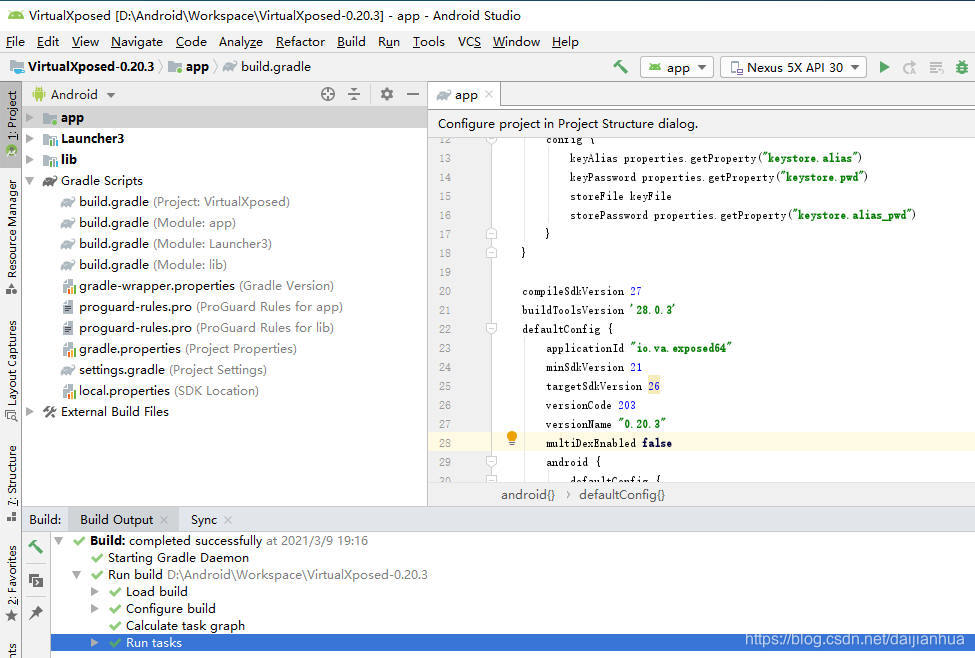This screenshot has height=658, width=975.
Task: Toggle the build view icon below hammer
Action: 35,580
